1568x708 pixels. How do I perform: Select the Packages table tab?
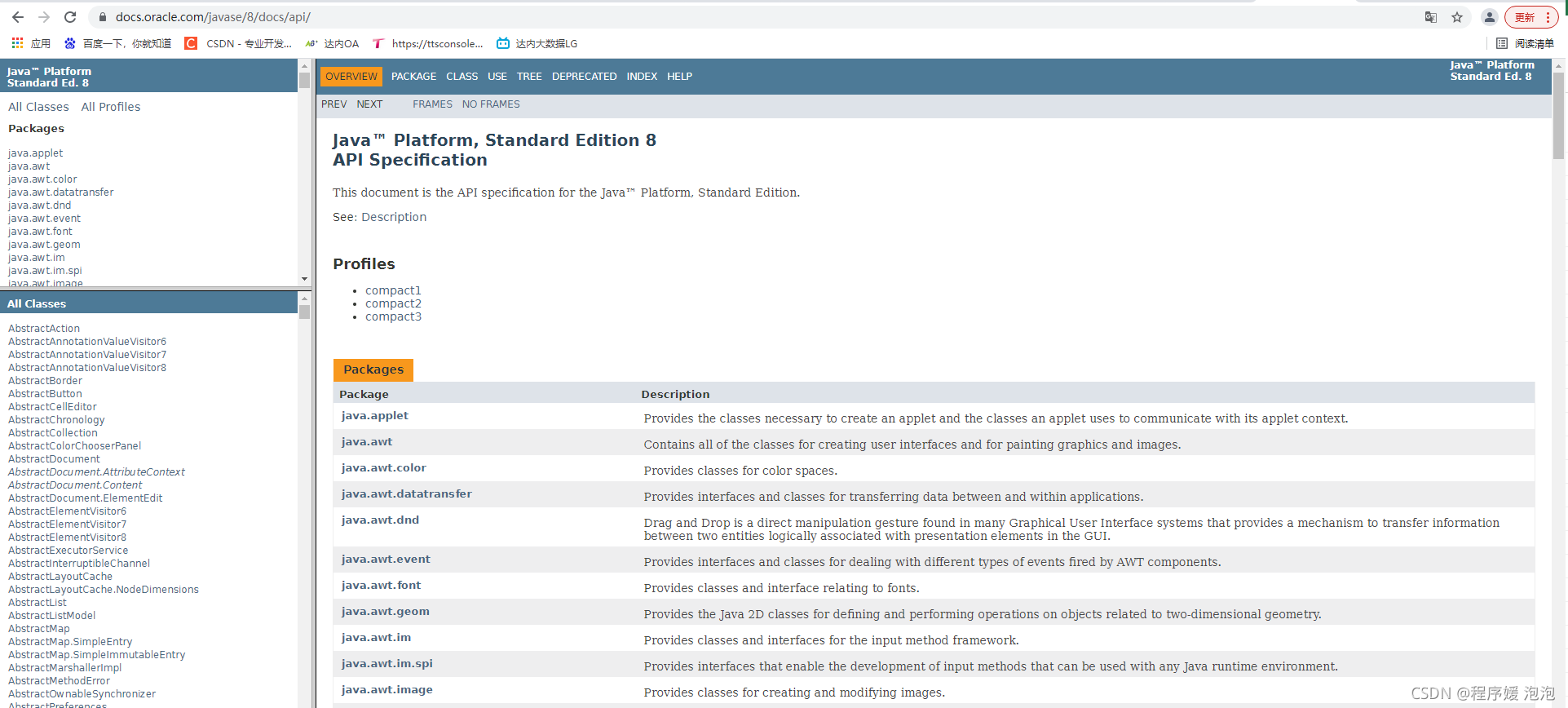pyautogui.click(x=373, y=369)
